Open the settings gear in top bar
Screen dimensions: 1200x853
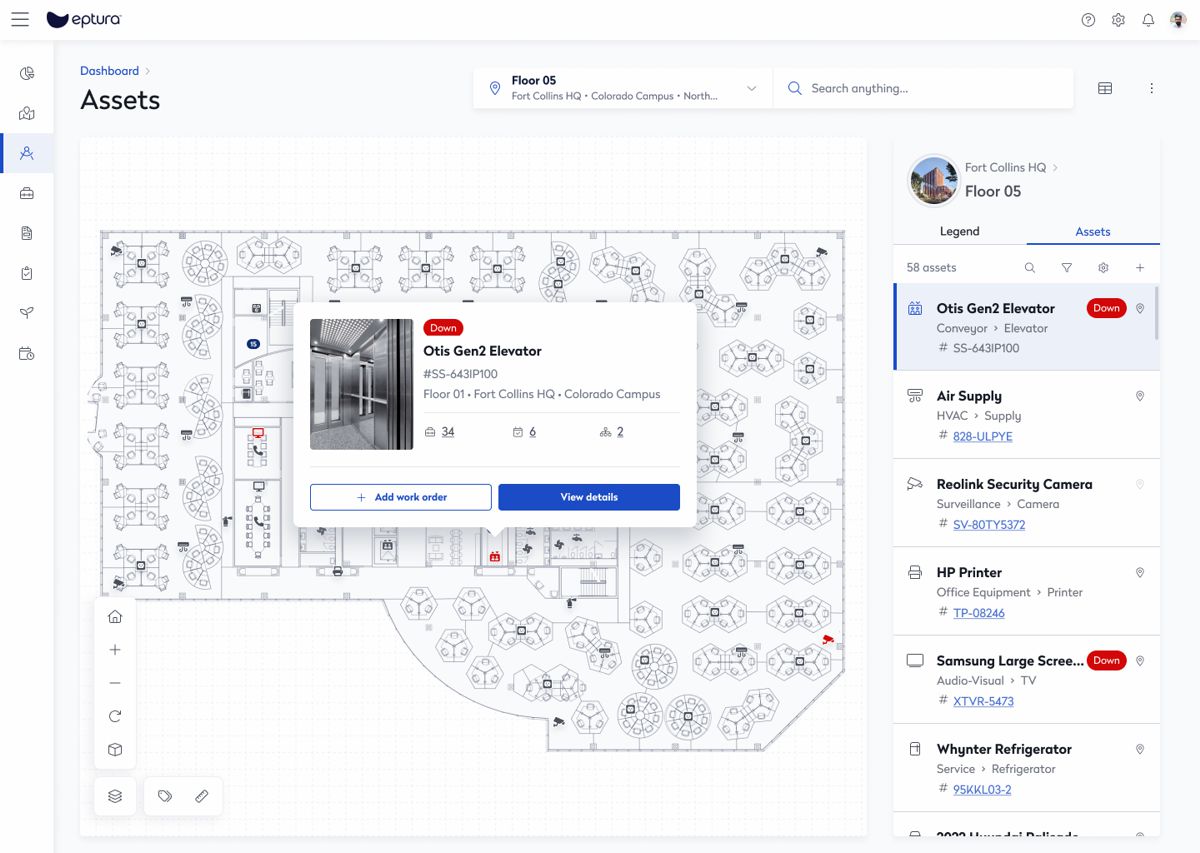tap(1118, 20)
